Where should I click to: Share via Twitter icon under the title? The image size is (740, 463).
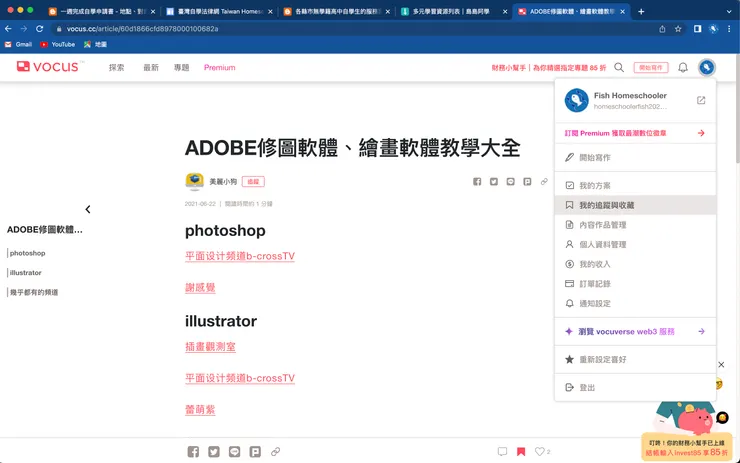(494, 182)
